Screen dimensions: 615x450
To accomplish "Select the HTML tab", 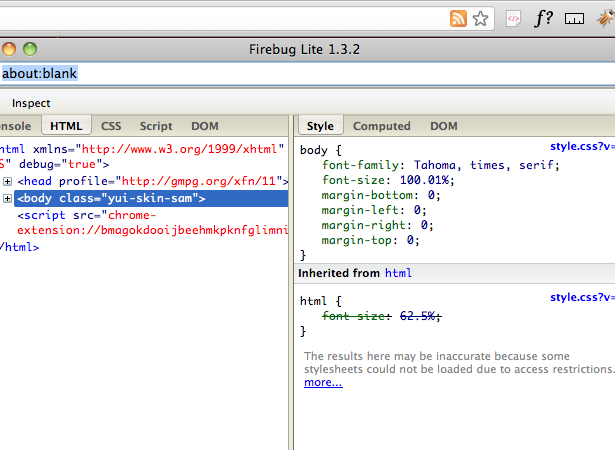I will (x=66, y=126).
